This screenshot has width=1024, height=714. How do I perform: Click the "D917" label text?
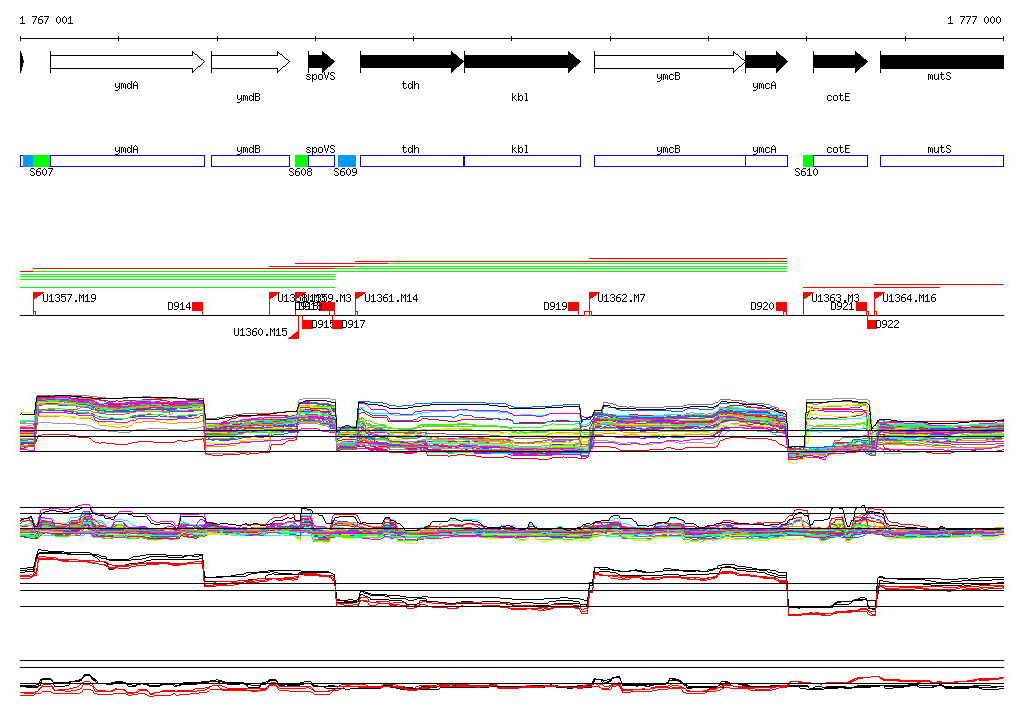point(354,324)
